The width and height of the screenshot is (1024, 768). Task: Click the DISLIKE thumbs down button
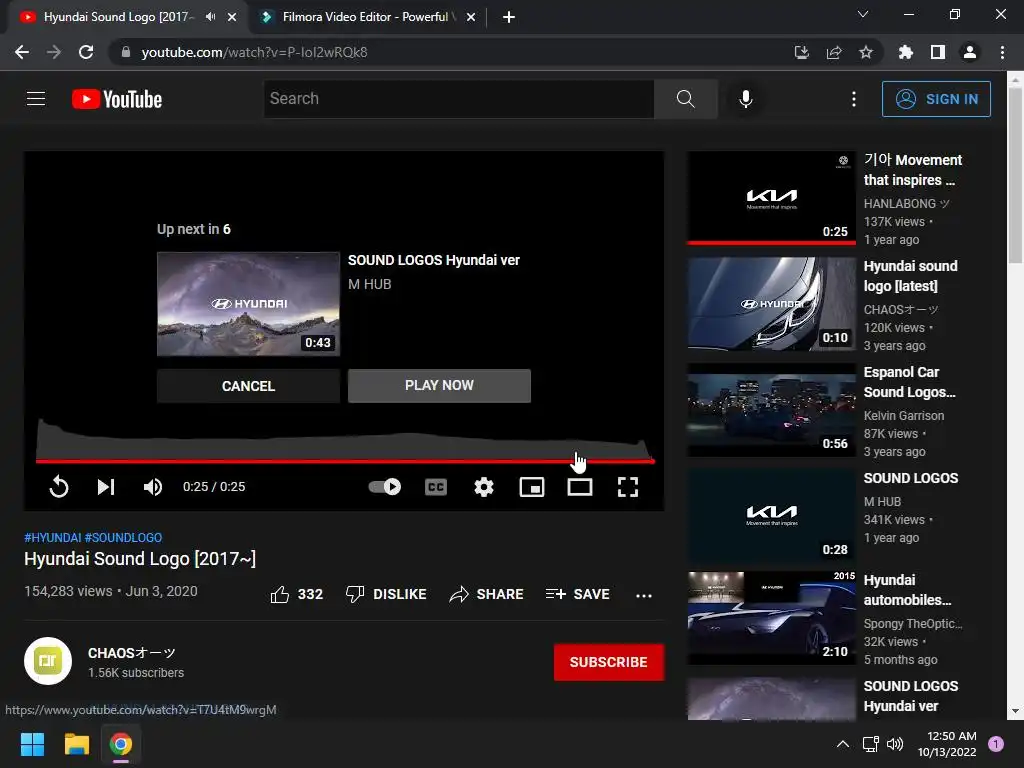pos(386,594)
